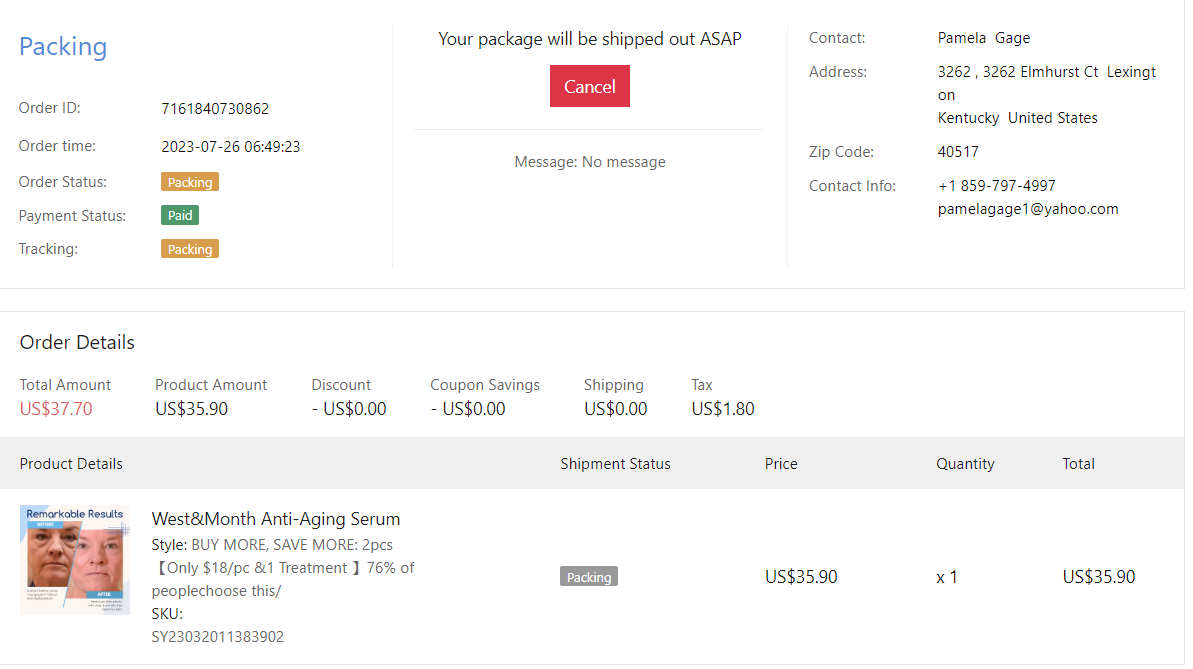Click the Order Details section heading
Viewport: 1193px width, 669px height.
pos(77,343)
